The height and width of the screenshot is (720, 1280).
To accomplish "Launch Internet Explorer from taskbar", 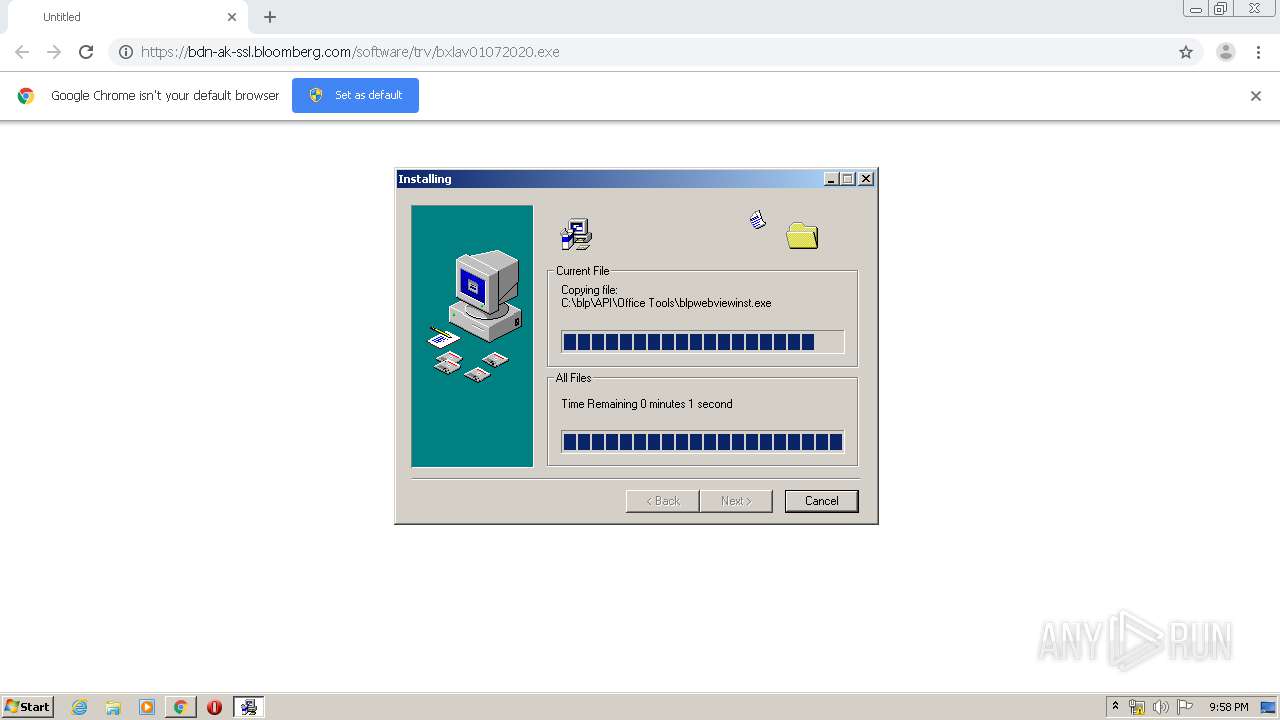I will pyautogui.click(x=80, y=707).
